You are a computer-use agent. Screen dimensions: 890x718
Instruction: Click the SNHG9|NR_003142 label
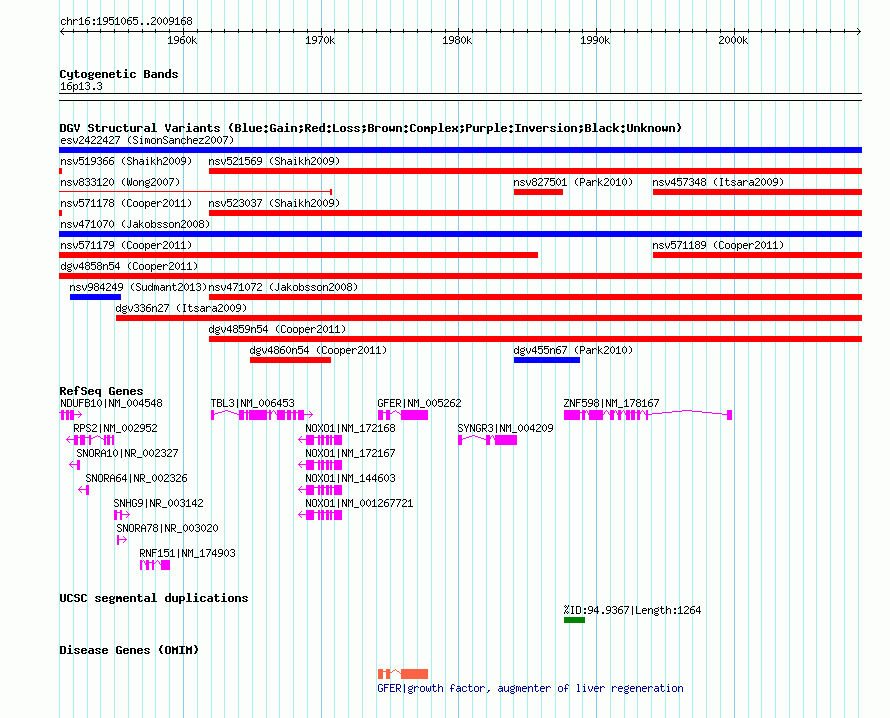point(158,503)
